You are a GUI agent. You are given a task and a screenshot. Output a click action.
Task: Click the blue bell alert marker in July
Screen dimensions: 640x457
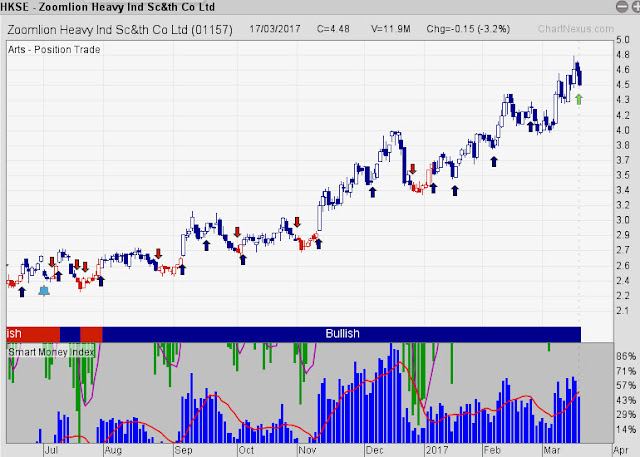44,291
